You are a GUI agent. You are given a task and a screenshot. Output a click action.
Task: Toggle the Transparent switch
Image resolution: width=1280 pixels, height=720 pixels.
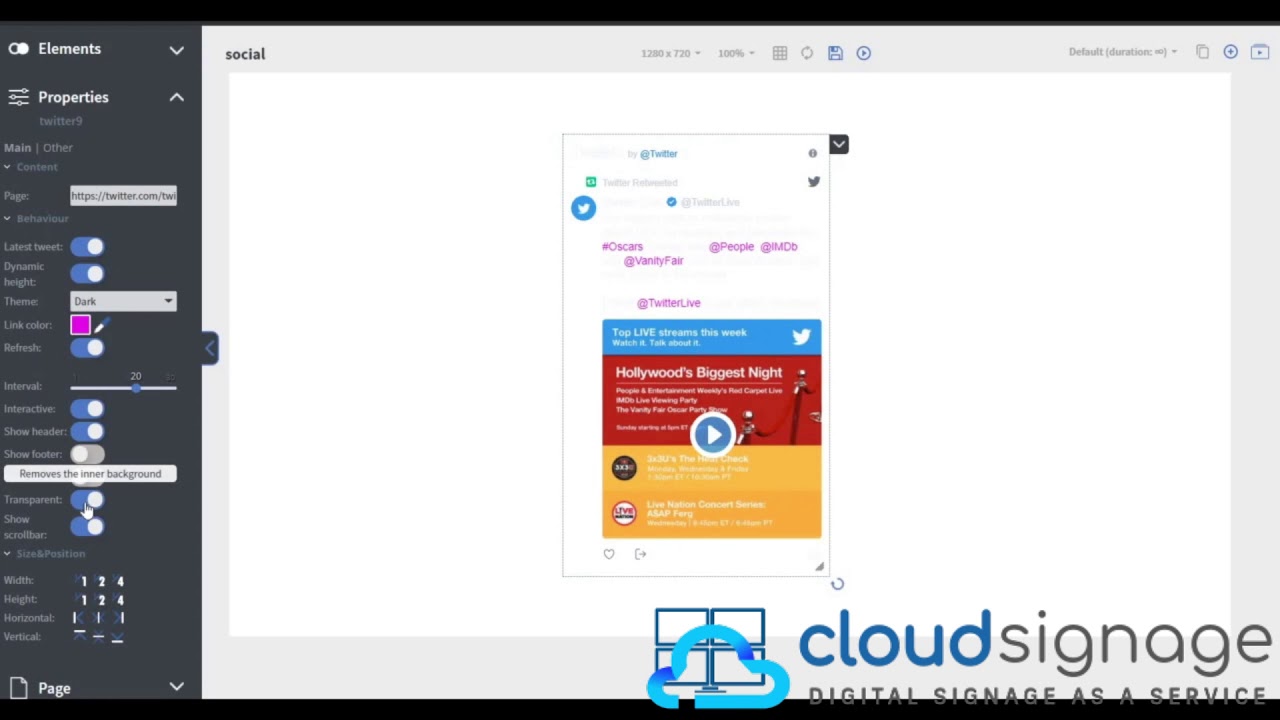point(87,500)
